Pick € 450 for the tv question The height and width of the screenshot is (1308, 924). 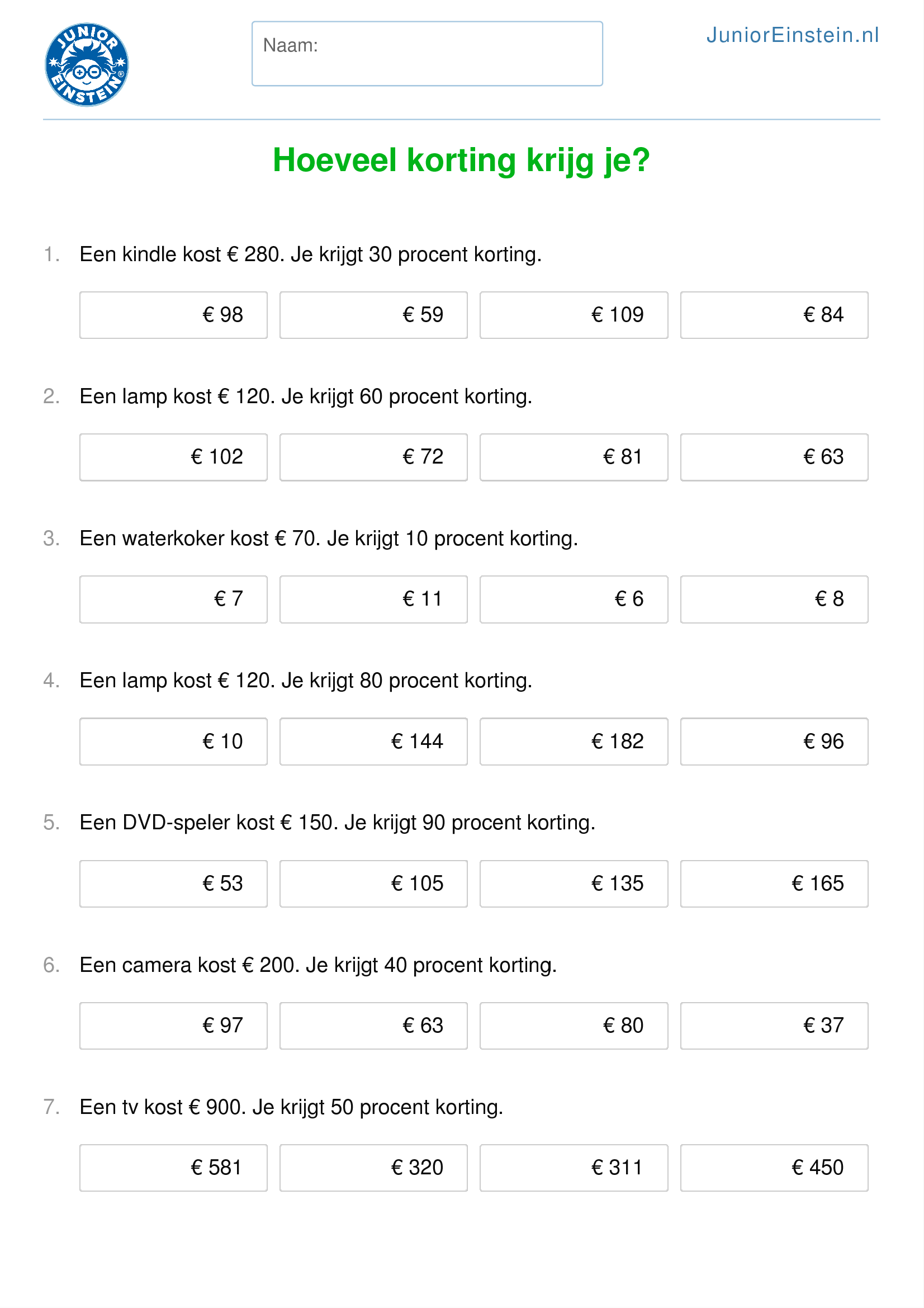774,1168
